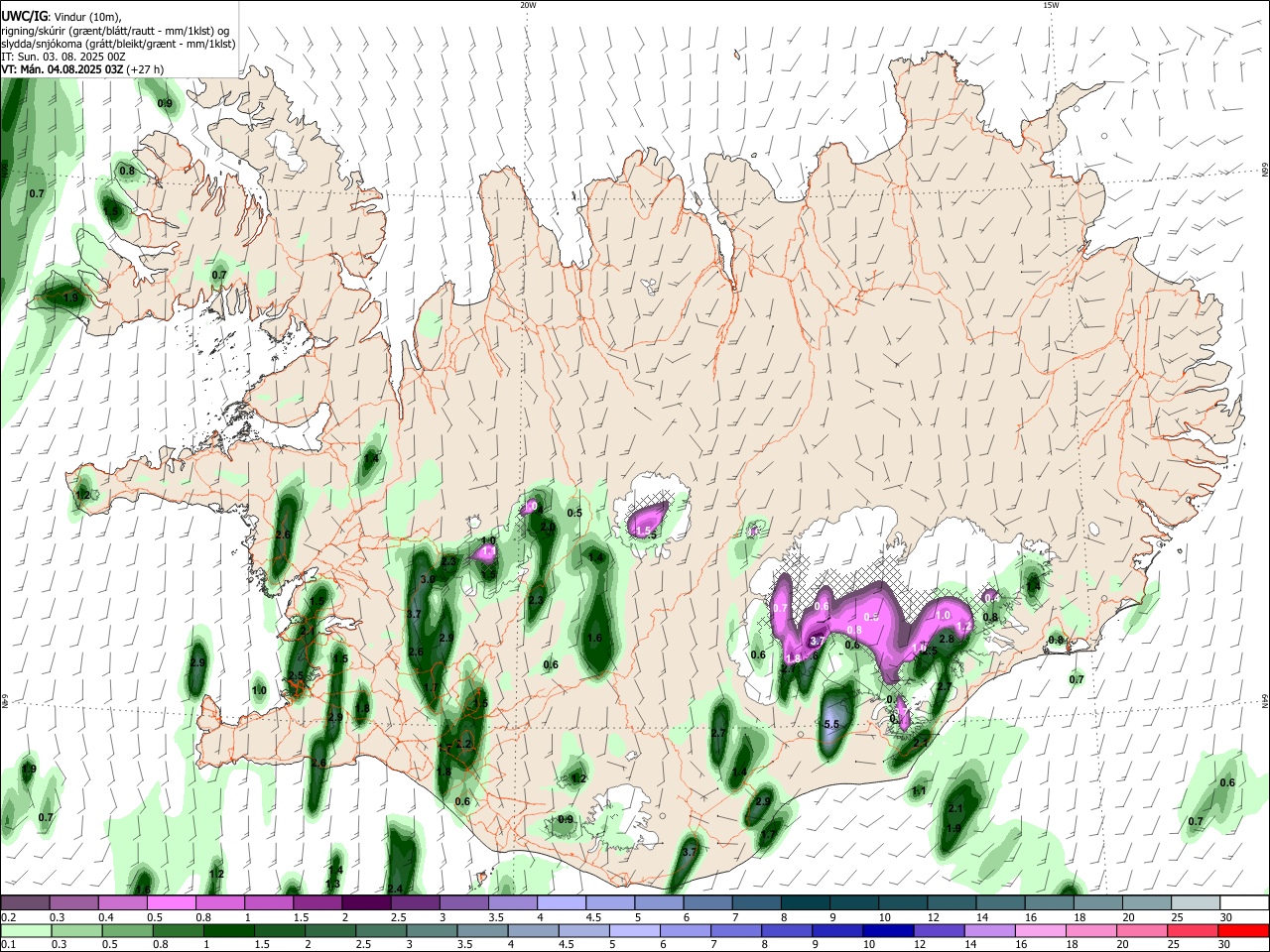Click the '3.0' precipitation value on the map
This screenshot has width=1270, height=952.
point(428,578)
